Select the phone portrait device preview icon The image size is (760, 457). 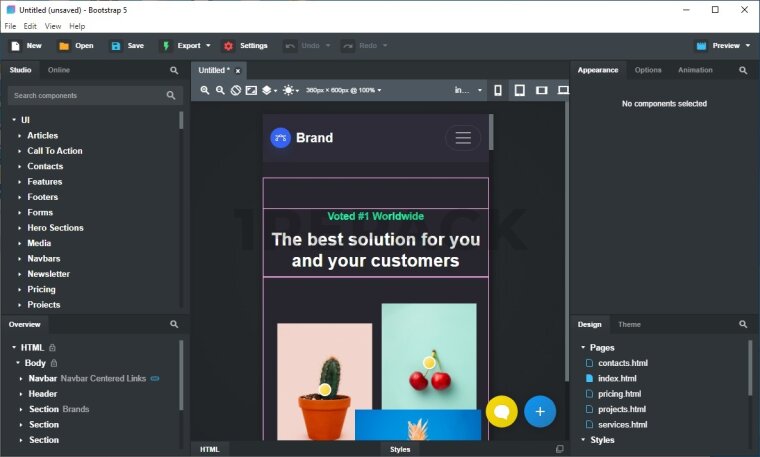click(x=498, y=90)
